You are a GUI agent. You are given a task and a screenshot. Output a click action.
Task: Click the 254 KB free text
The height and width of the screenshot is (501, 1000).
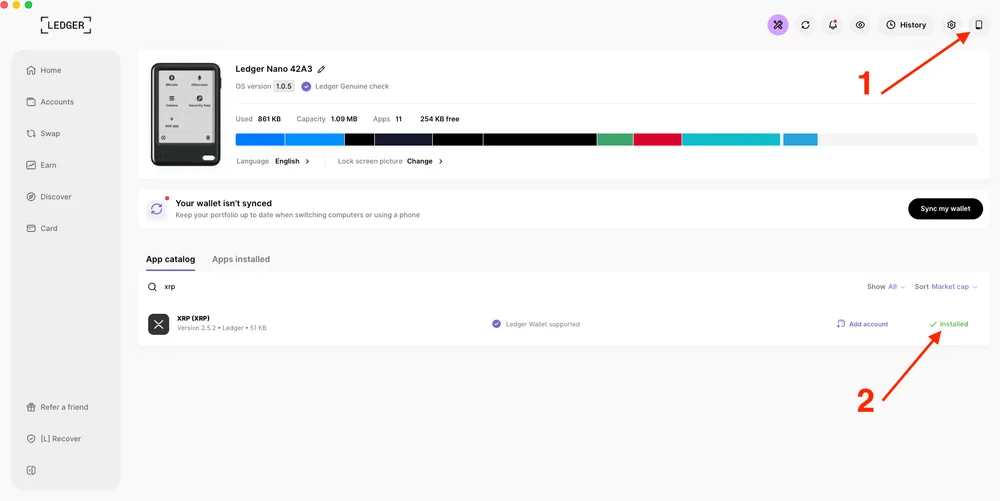(439, 119)
